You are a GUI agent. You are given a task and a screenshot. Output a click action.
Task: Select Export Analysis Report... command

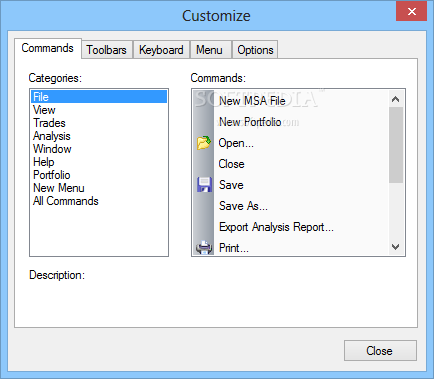click(x=276, y=227)
